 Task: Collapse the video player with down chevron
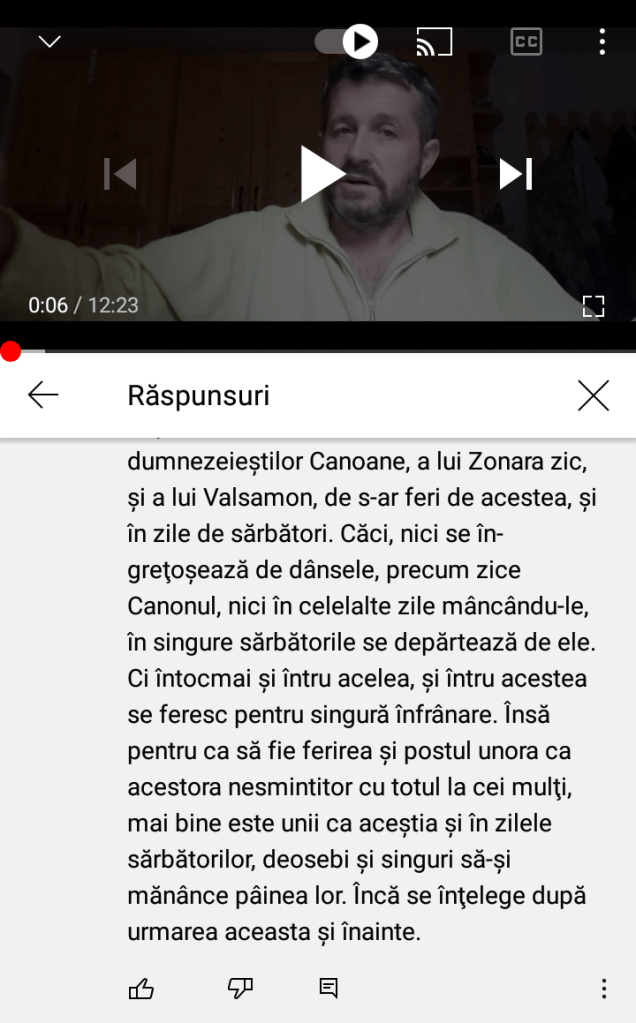coord(50,42)
